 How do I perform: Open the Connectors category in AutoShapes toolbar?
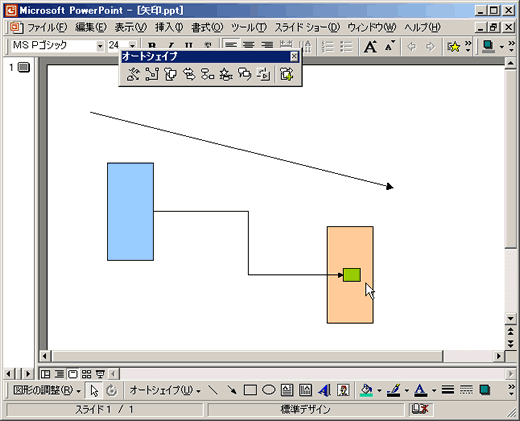pyautogui.click(x=152, y=74)
